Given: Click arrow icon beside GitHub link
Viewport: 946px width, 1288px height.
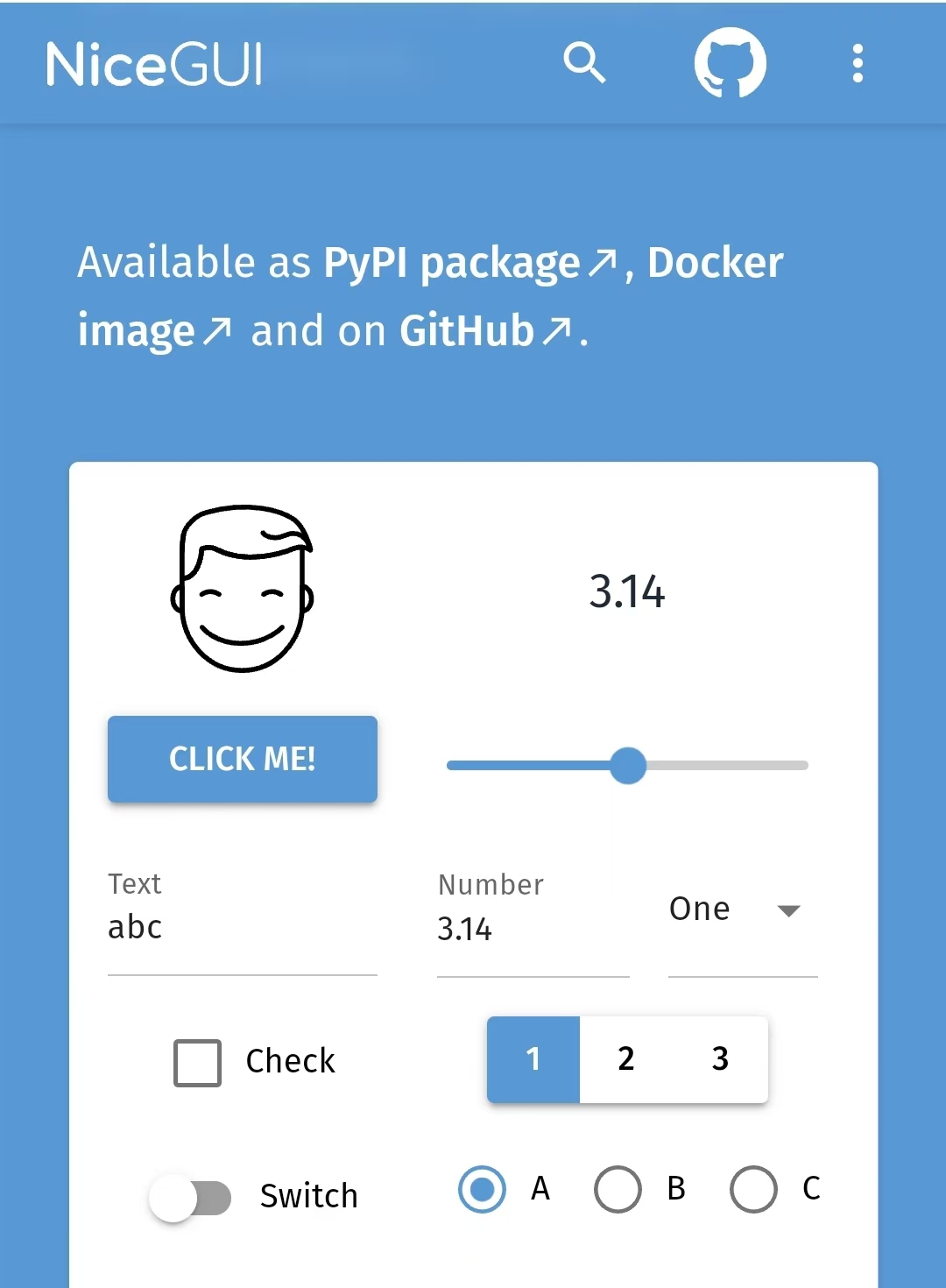Looking at the screenshot, I should [x=556, y=330].
